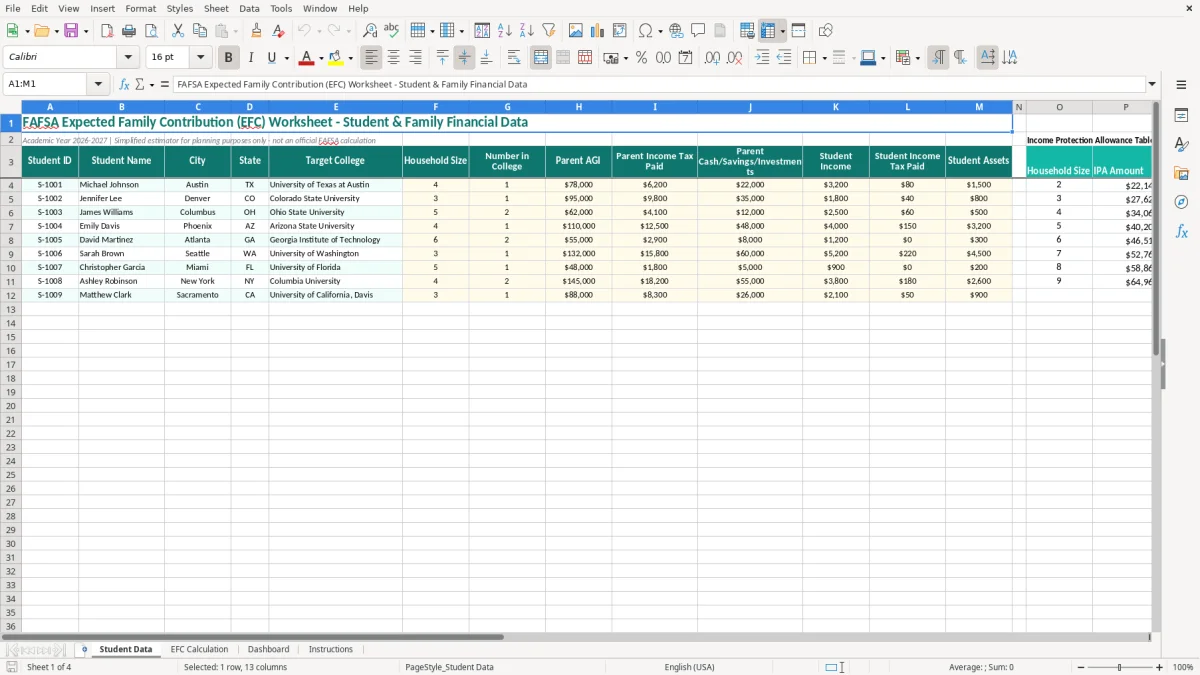Image resolution: width=1200 pixels, height=675 pixels.
Task: Increase the cell indent
Action: pos(762,58)
